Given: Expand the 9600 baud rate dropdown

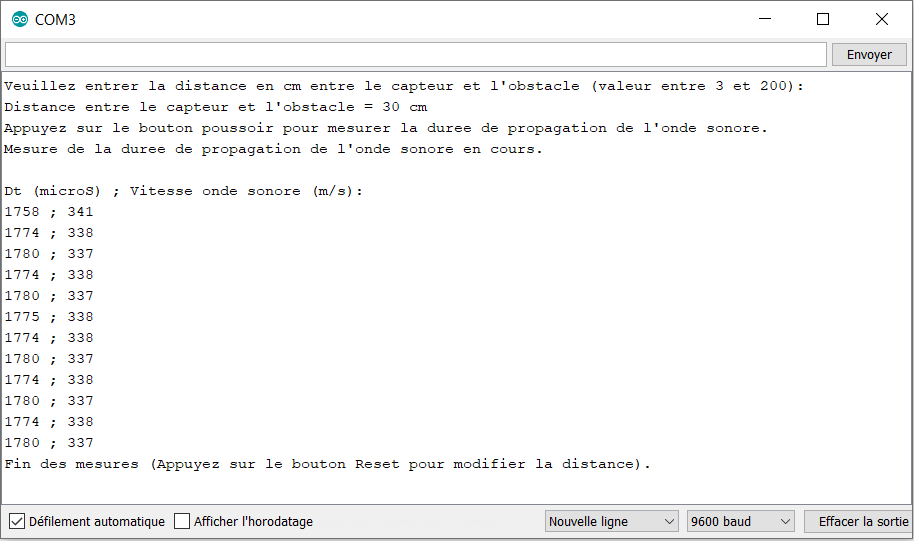Looking at the screenshot, I should tap(740, 521).
